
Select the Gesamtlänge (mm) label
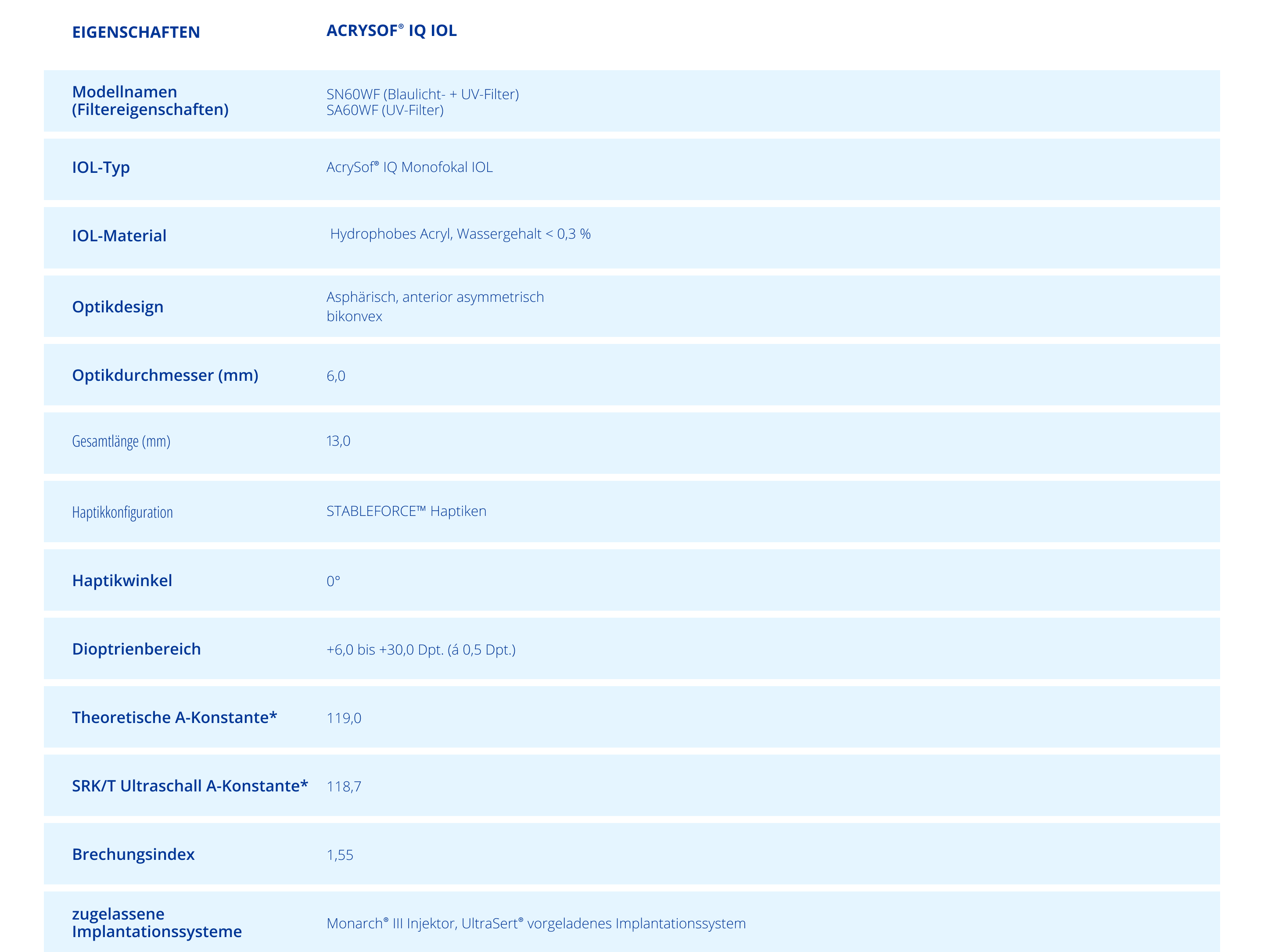(x=121, y=441)
